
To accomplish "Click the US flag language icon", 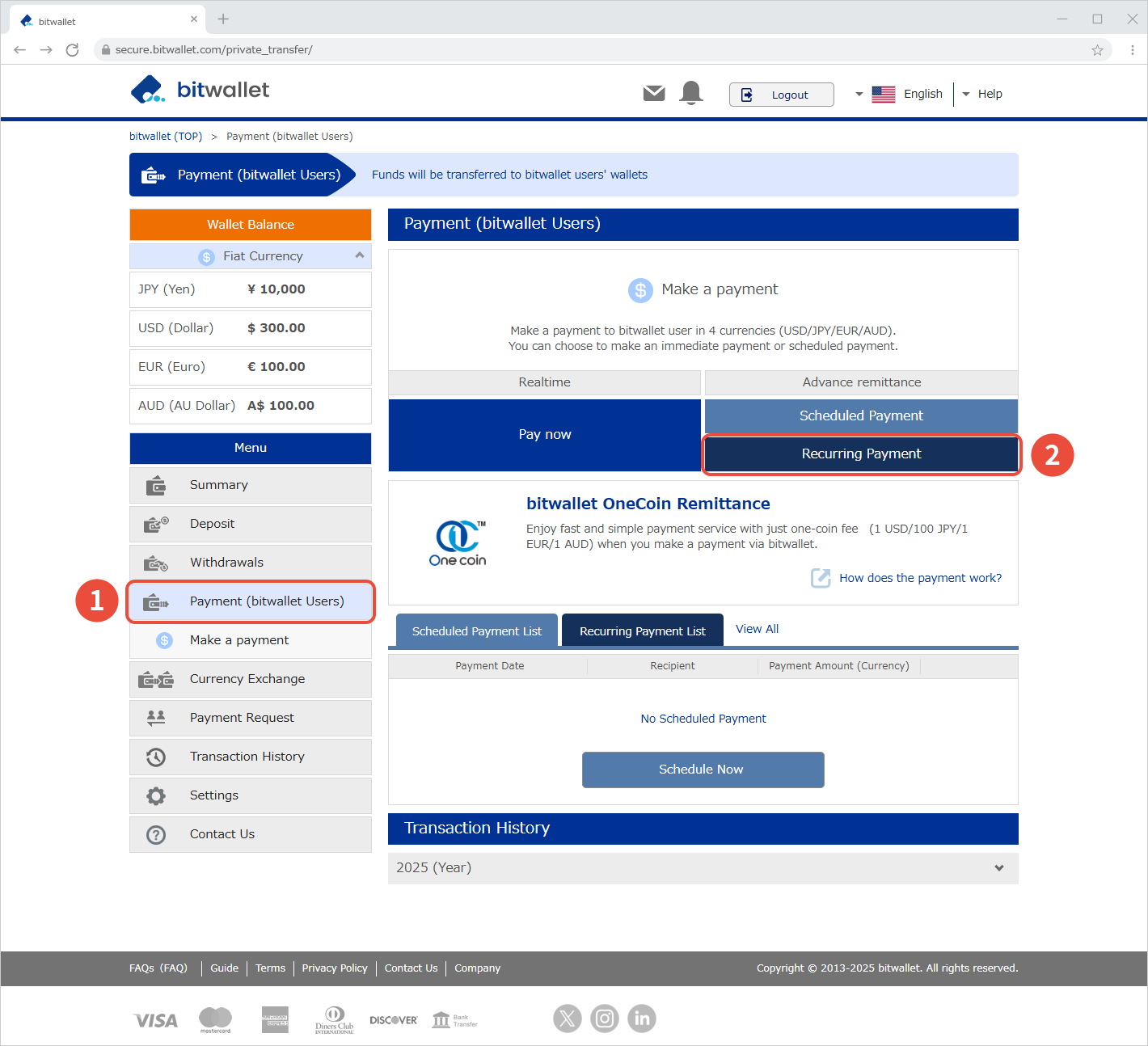I will pos(884,95).
